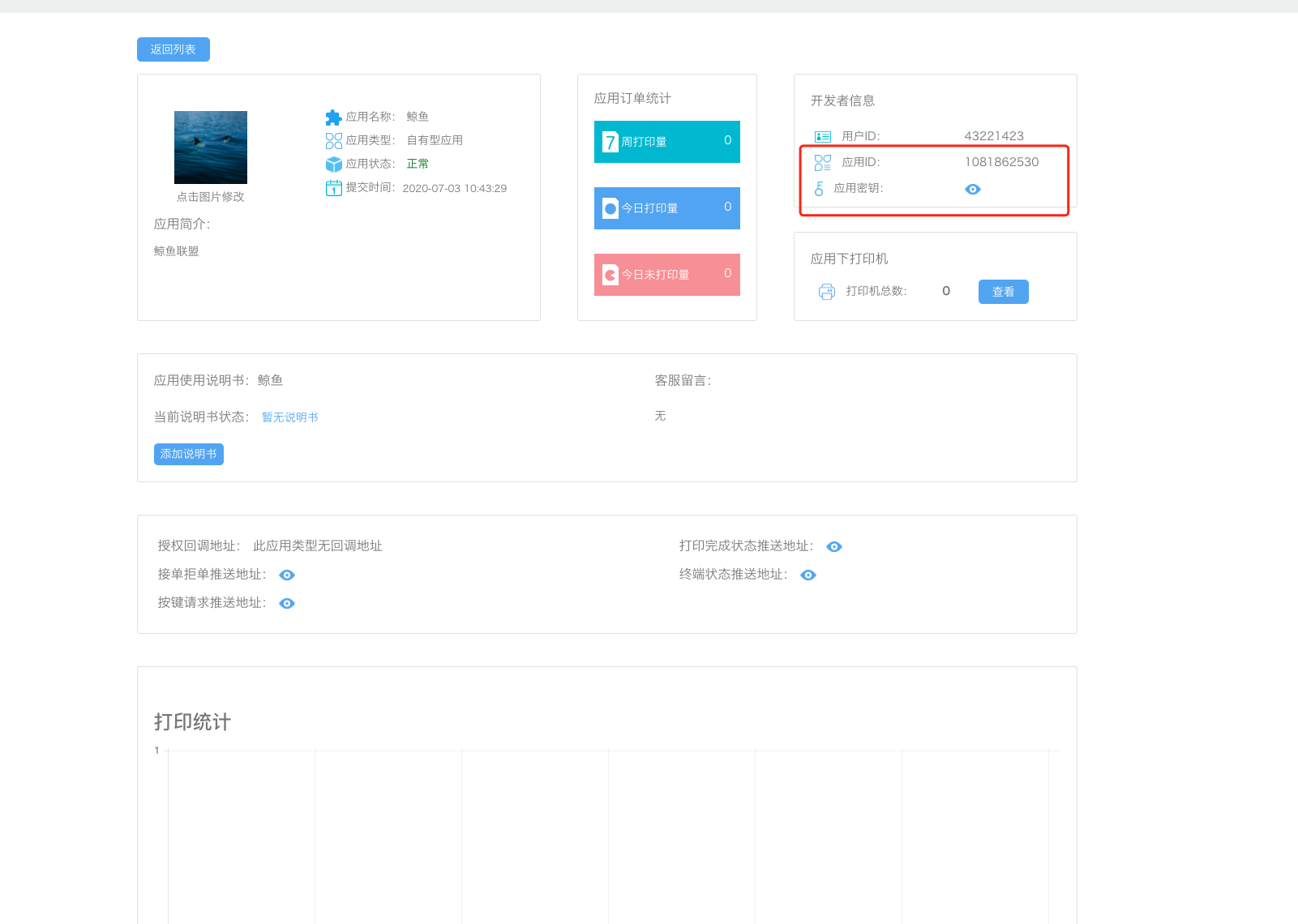Click the user ID value 43221423
This screenshot has width=1298, height=924.
[994, 136]
